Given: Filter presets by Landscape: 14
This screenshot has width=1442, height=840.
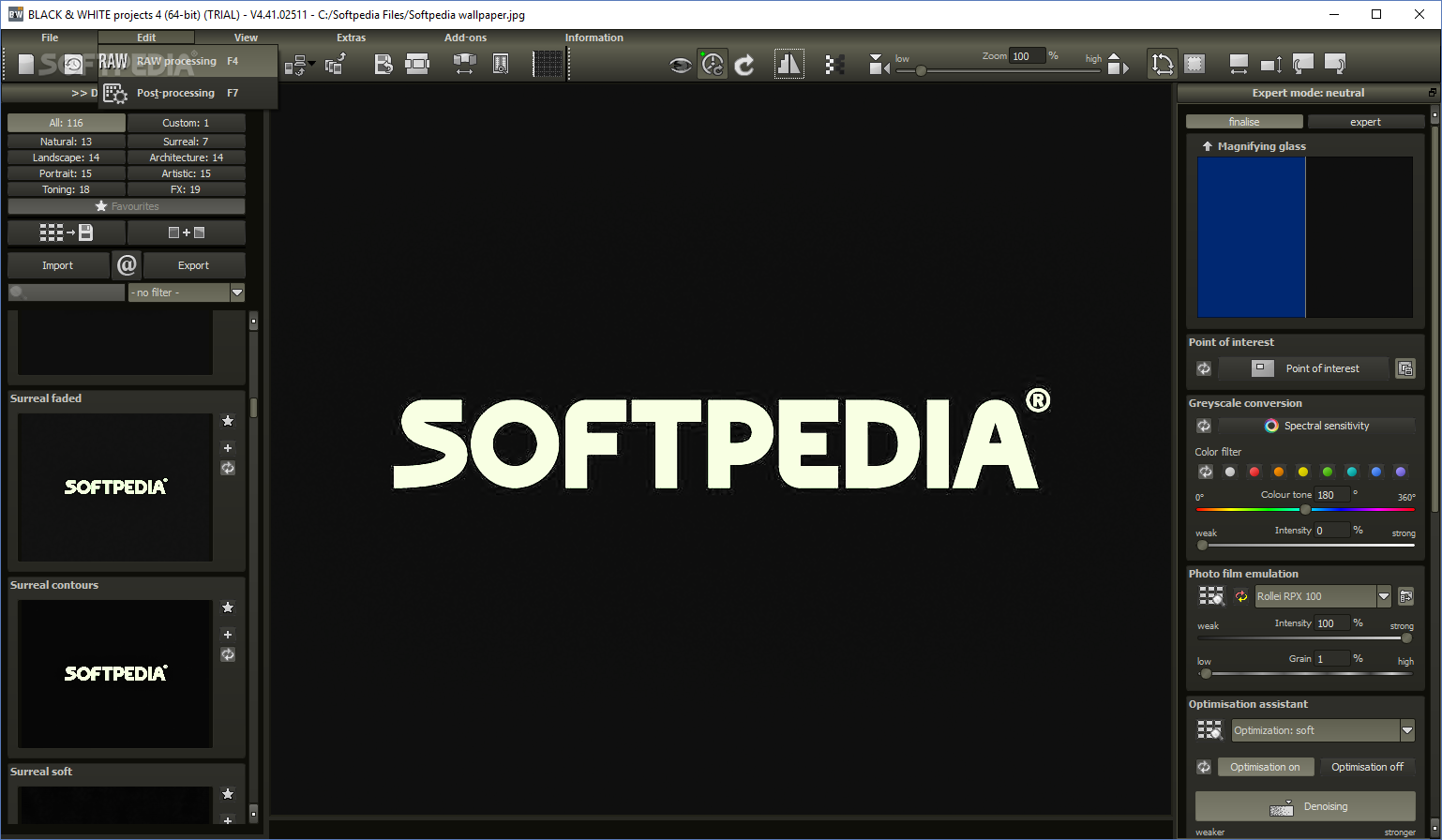Looking at the screenshot, I should point(67,157).
